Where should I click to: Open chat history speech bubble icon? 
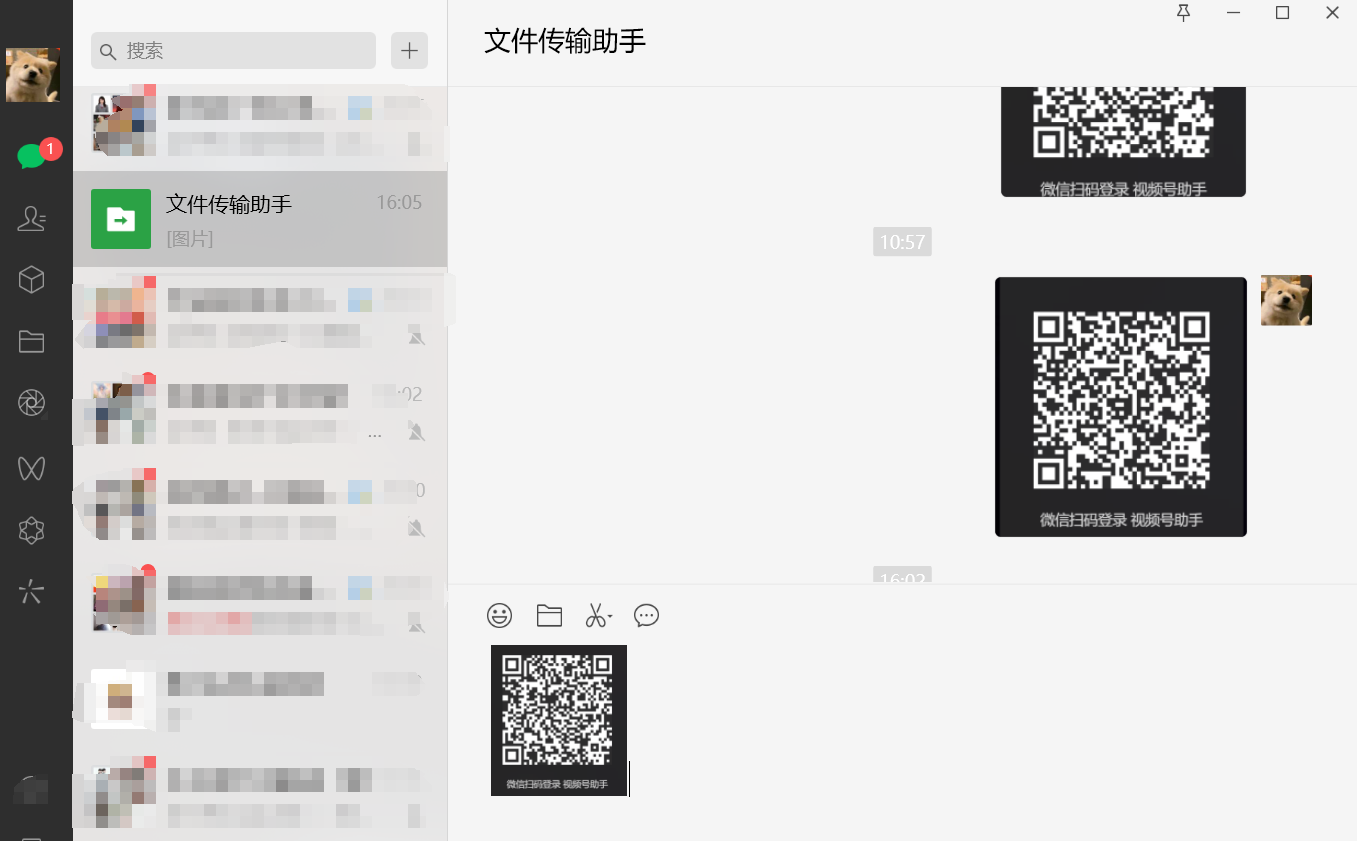(647, 616)
